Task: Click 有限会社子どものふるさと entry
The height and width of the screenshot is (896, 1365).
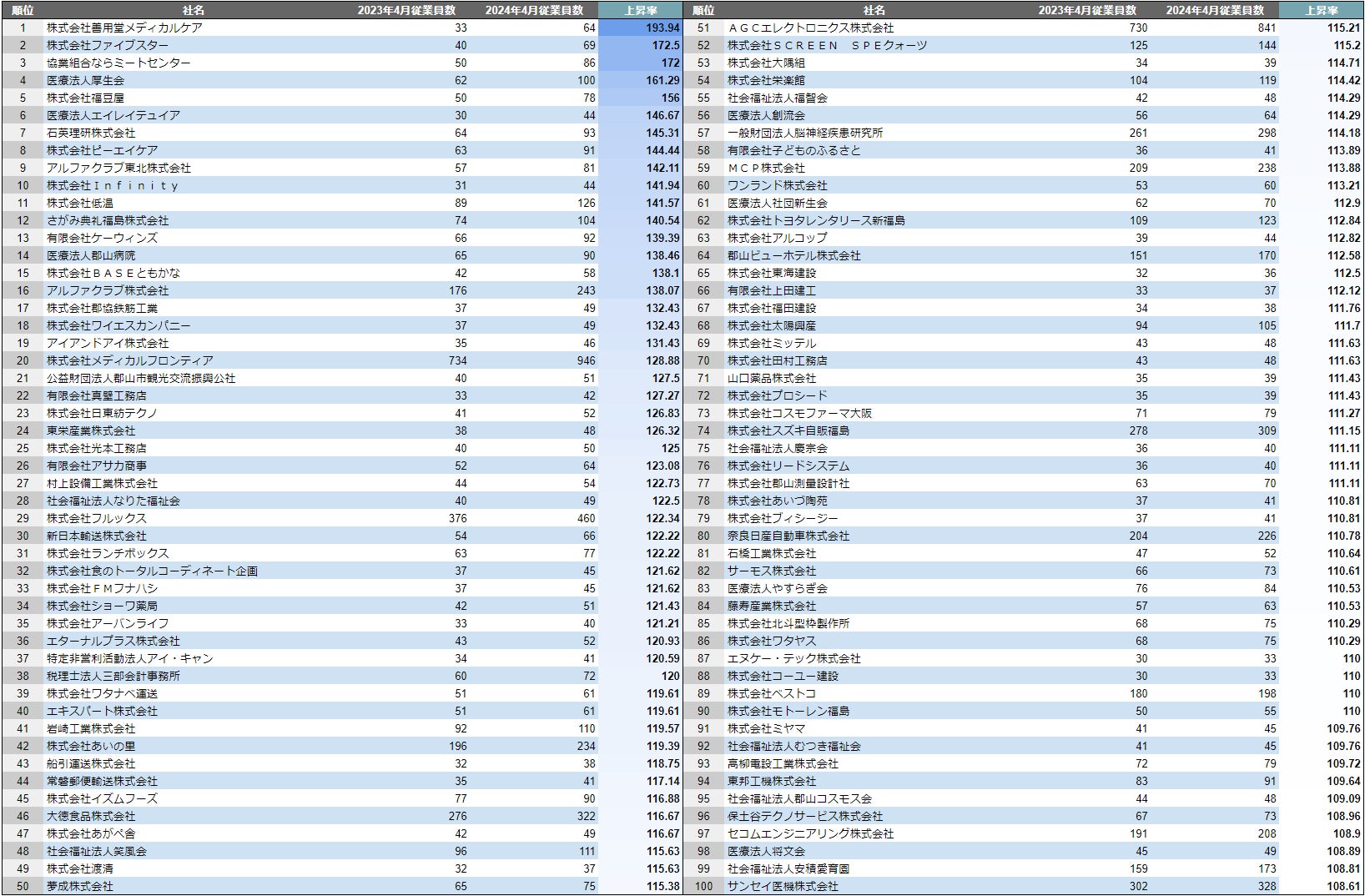Action: (794, 150)
